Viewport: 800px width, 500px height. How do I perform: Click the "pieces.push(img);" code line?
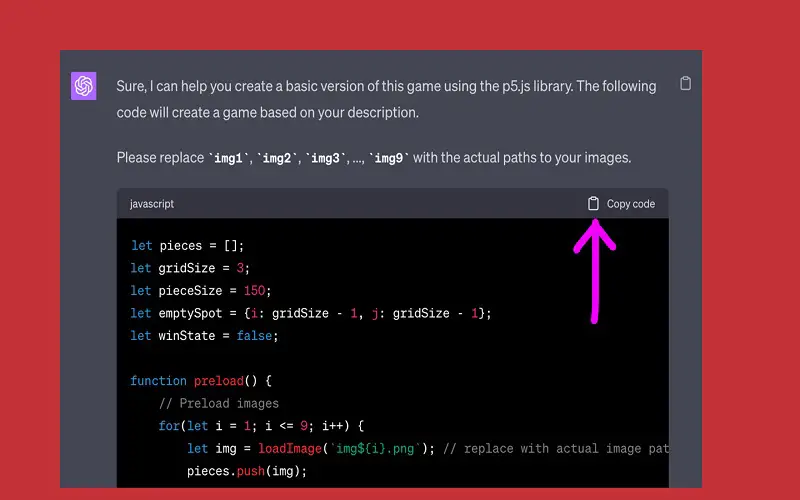(246, 471)
